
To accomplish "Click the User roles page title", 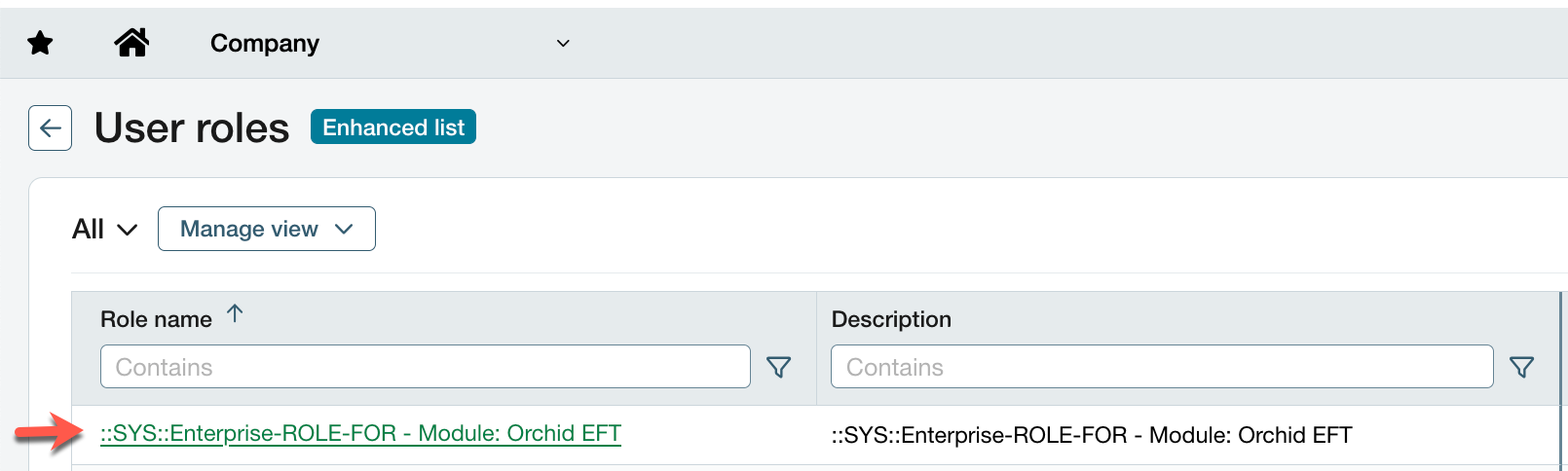I will tap(192, 128).
